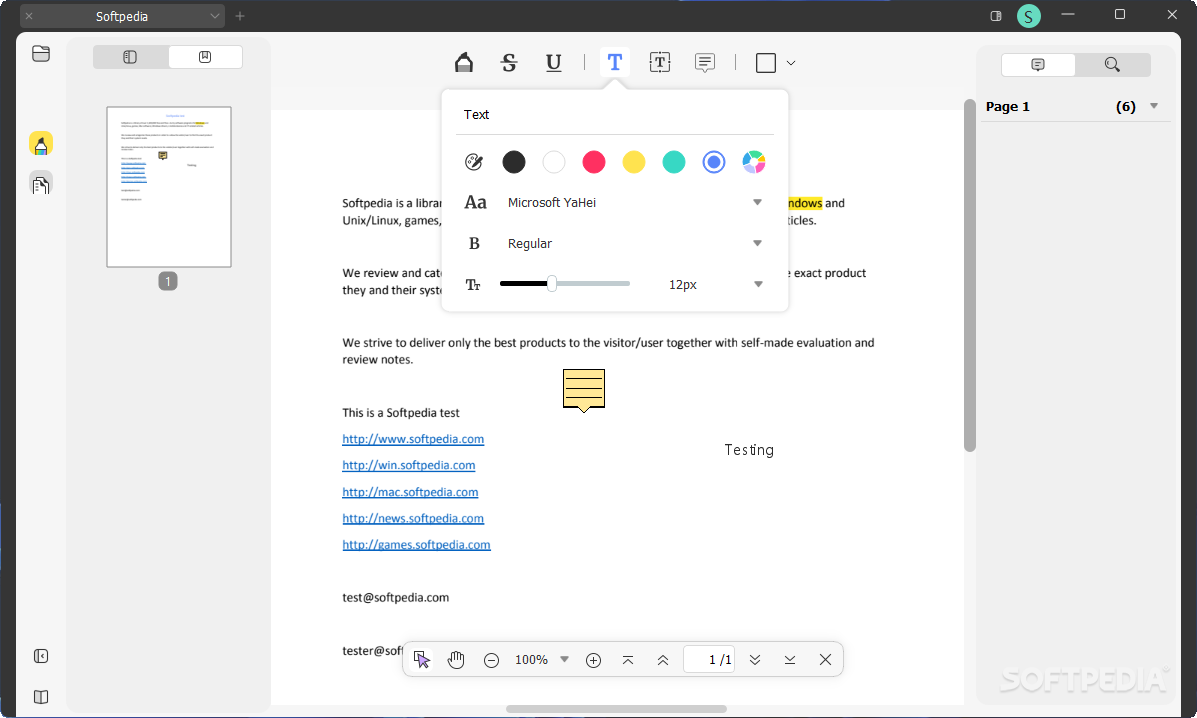Choose the red color swatch
This screenshot has width=1197, height=718.
tap(594, 162)
